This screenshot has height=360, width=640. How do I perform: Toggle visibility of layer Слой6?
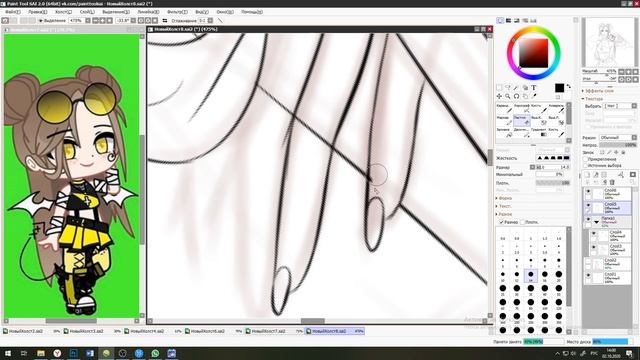click(x=588, y=191)
